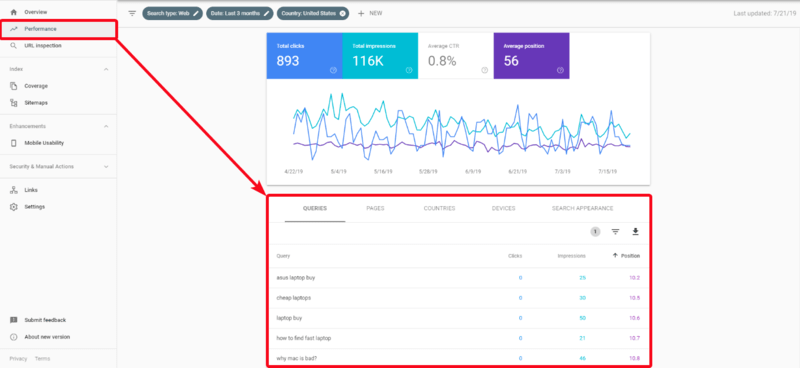Image resolution: width=800 pixels, height=368 pixels.
Task: Click the "cheap laptops" query row
Action: (458, 298)
